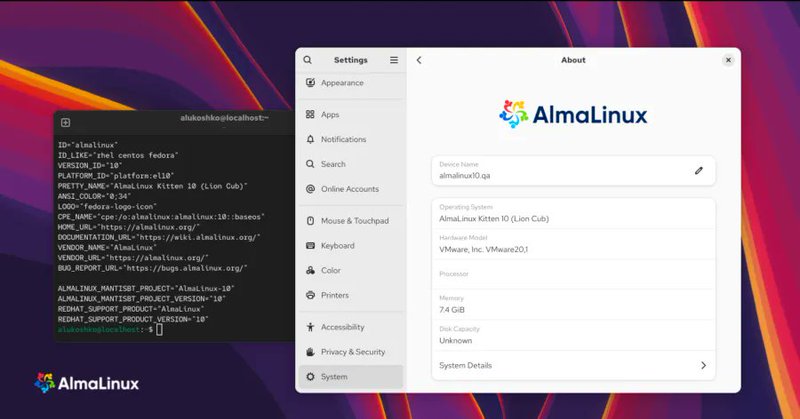Open the Search settings panel
Image resolution: width=800 pixels, height=419 pixels.
(333, 164)
